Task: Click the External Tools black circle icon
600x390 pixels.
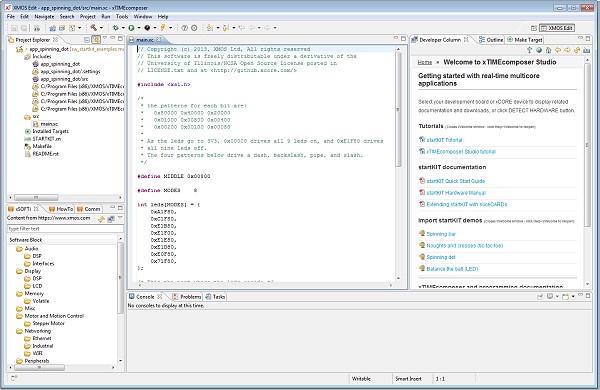Action: coord(147,28)
